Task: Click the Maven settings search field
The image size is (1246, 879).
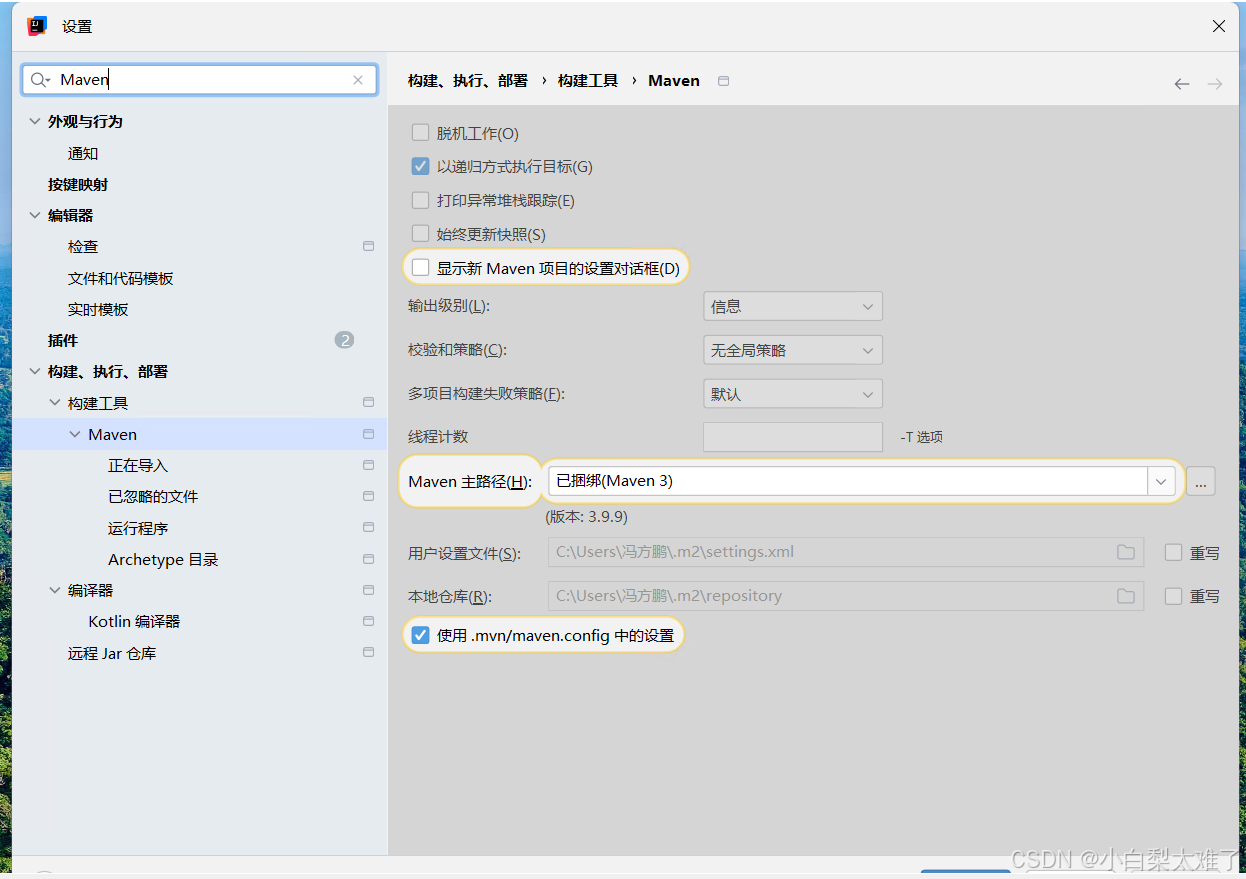Action: point(200,80)
